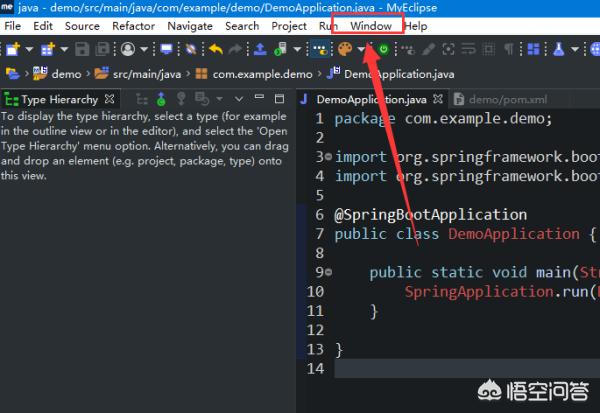Open the Refactor menu

pyautogui.click(x=133, y=25)
